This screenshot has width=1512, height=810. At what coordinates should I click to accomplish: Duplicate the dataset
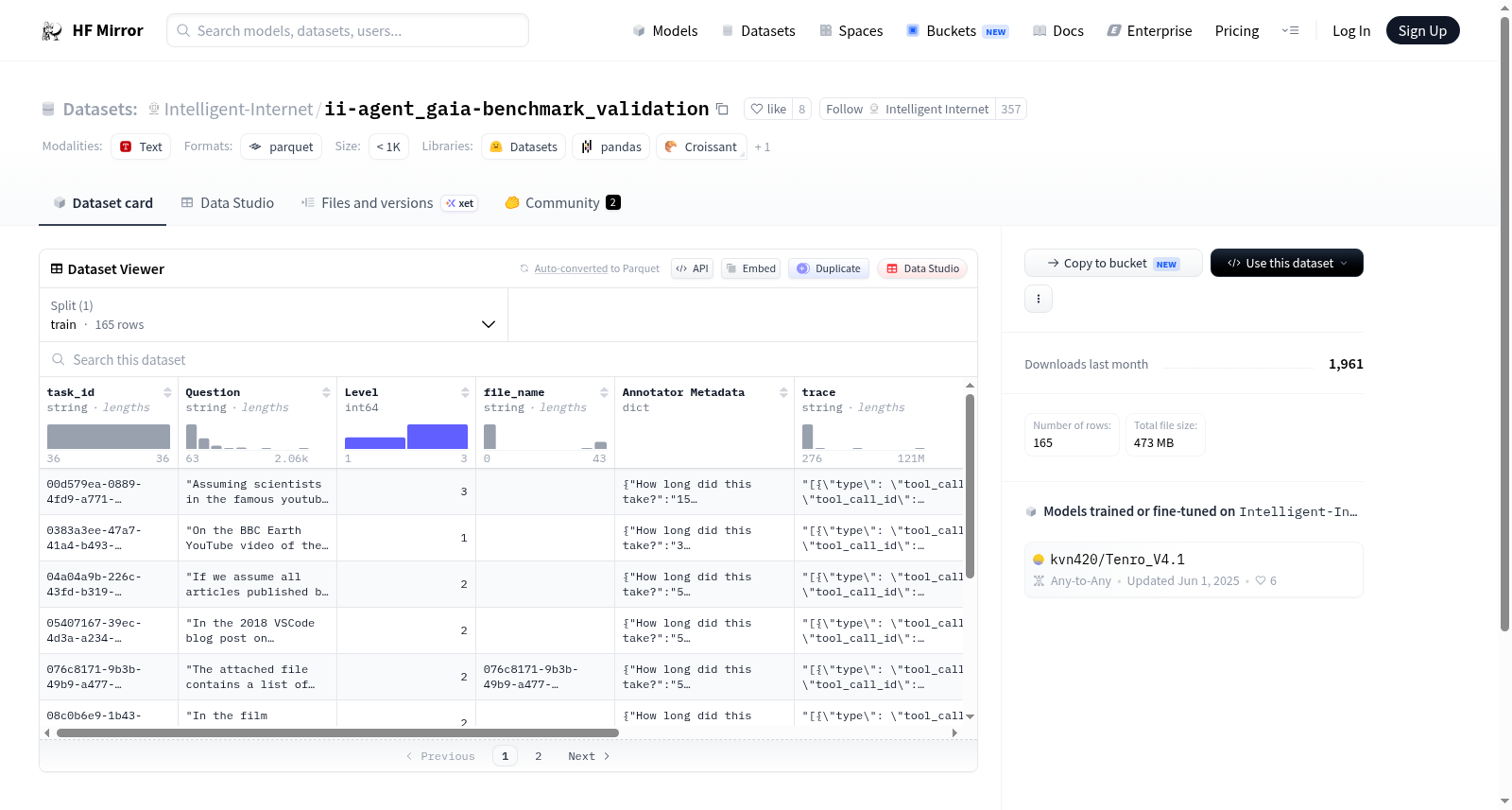829,268
